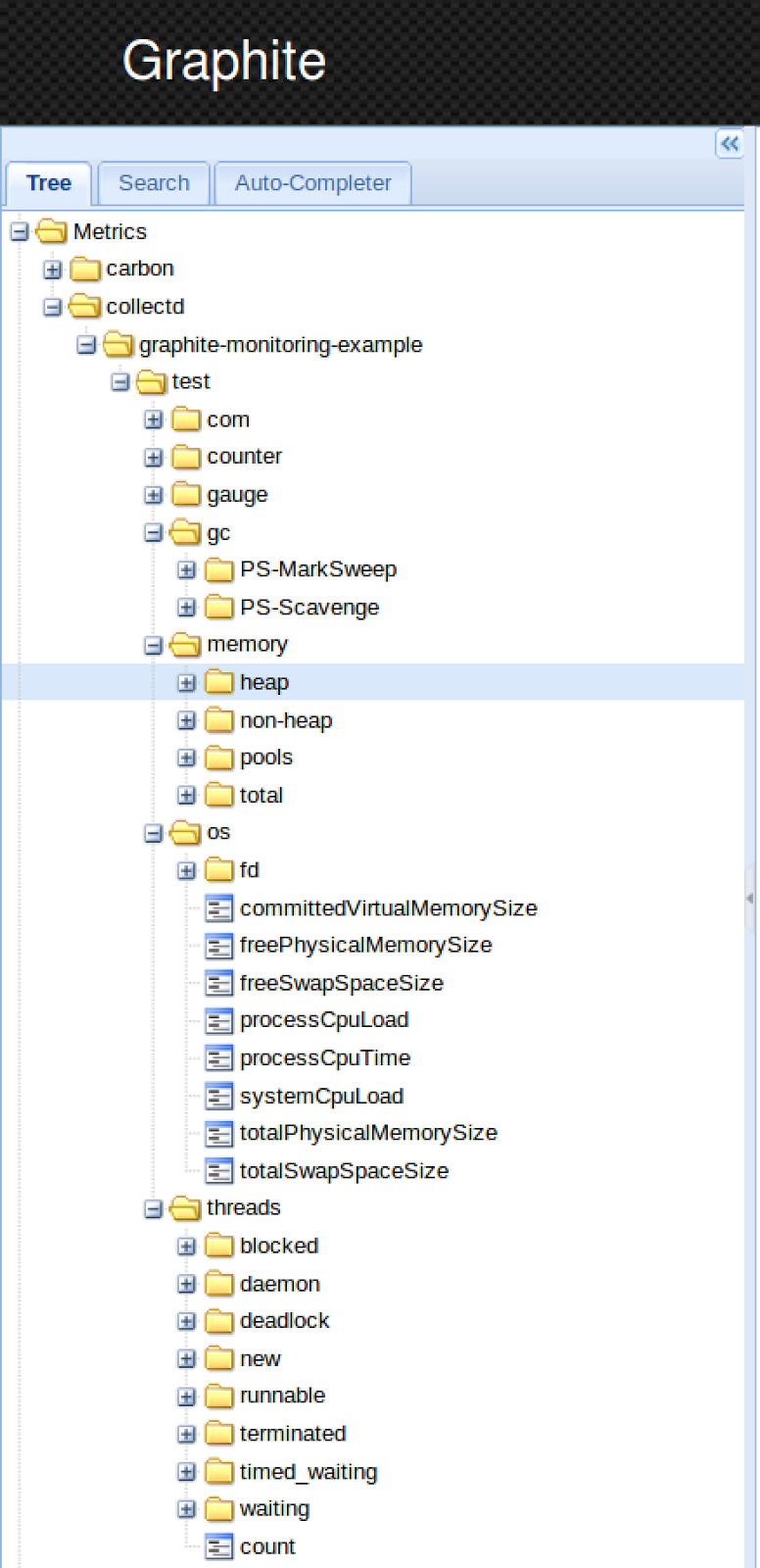Expand the total folder
The width and height of the screenshot is (760, 1568).
[187, 796]
